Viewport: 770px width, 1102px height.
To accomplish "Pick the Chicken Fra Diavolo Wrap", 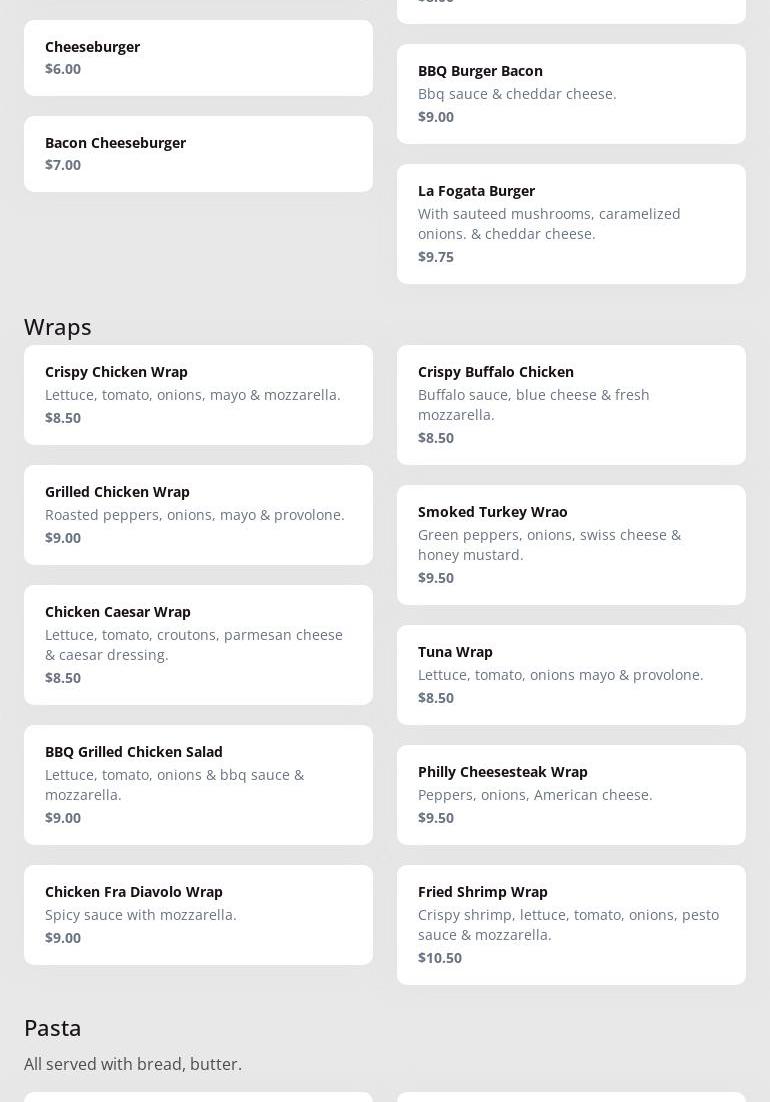I will (198, 915).
